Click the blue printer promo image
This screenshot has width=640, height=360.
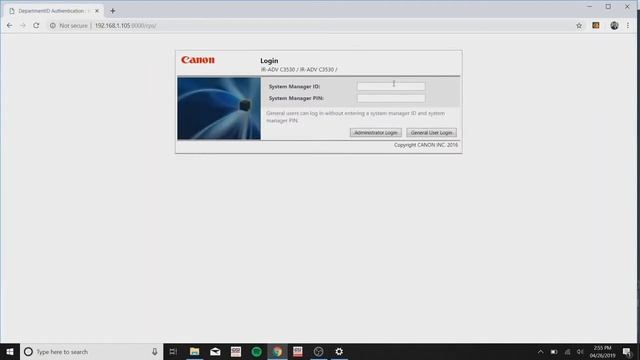[x=219, y=109]
